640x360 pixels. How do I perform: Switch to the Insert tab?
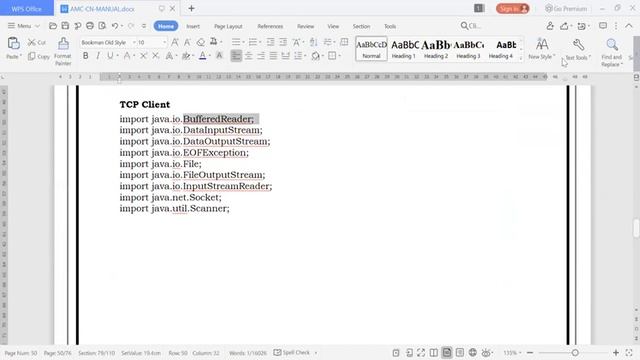(x=193, y=26)
